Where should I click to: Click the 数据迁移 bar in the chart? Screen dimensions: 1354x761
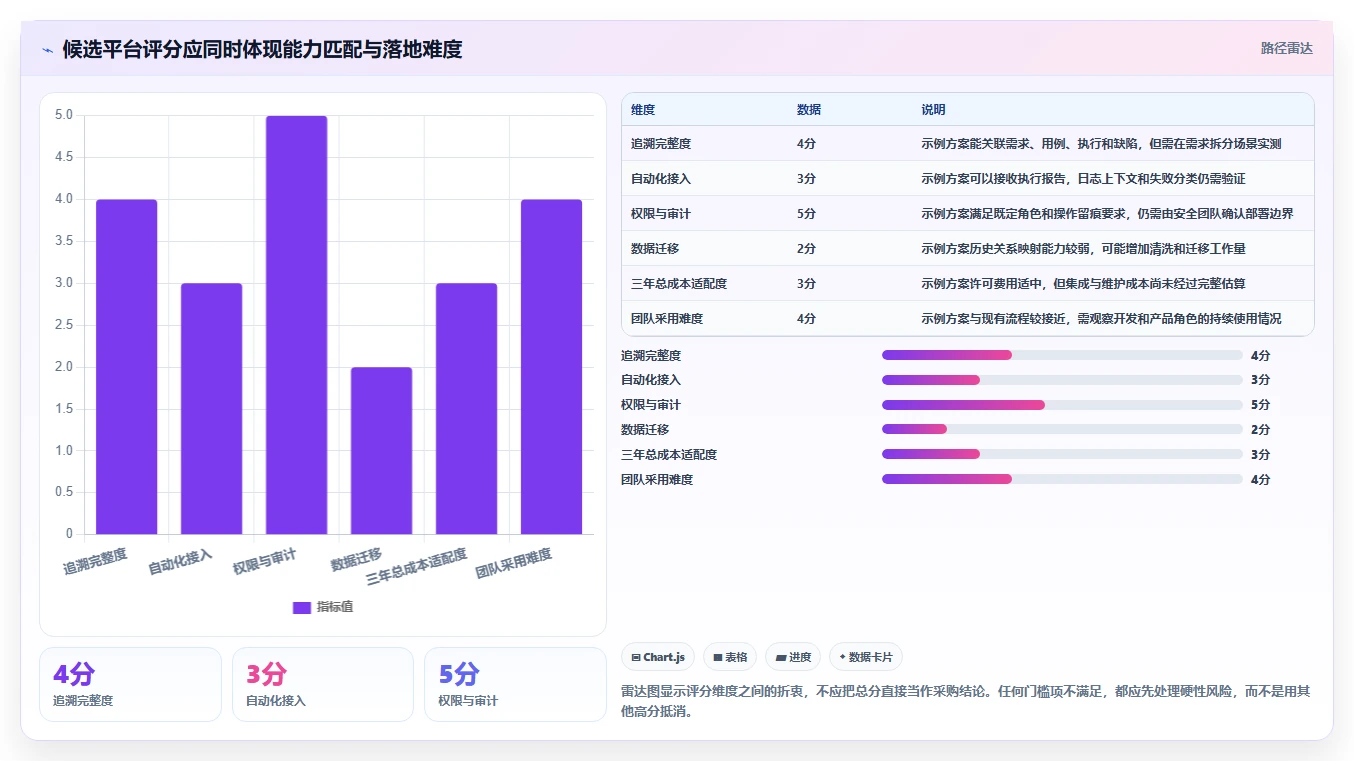point(381,450)
